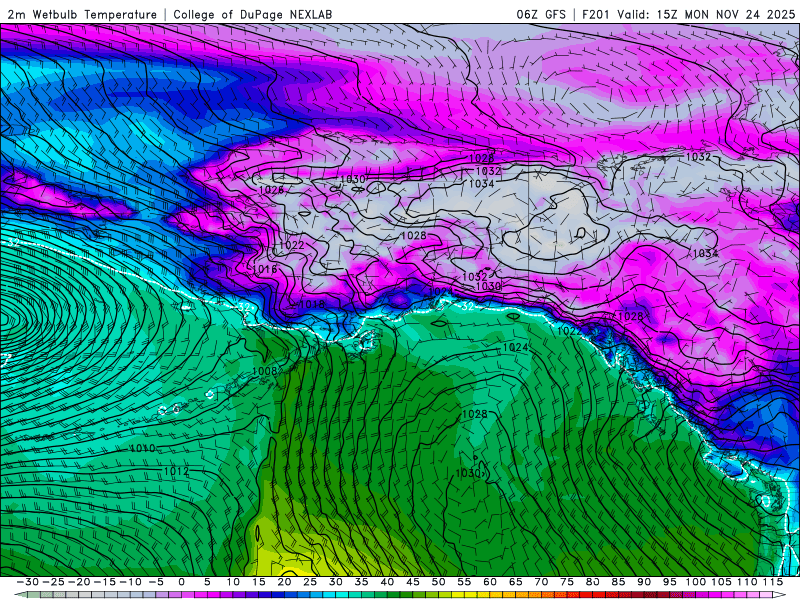Click the 40 value on the color scale
Screen dimensions: 800x600
click(x=387, y=582)
